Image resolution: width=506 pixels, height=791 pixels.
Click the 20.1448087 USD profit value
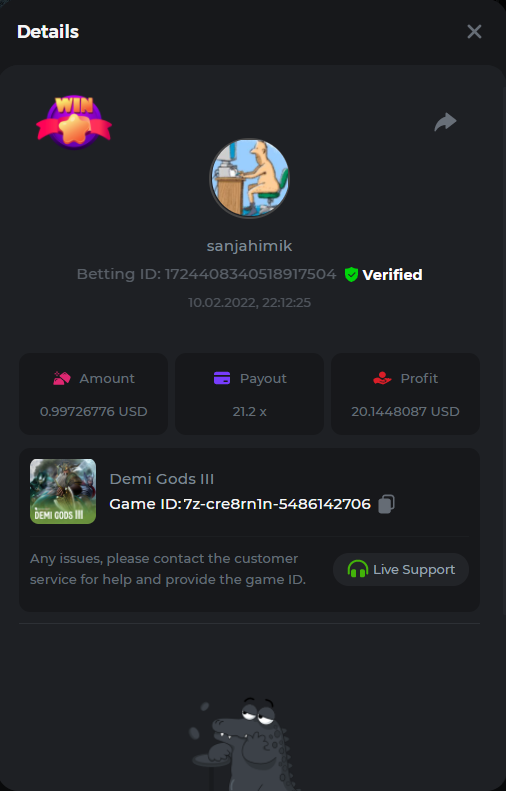(x=405, y=412)
